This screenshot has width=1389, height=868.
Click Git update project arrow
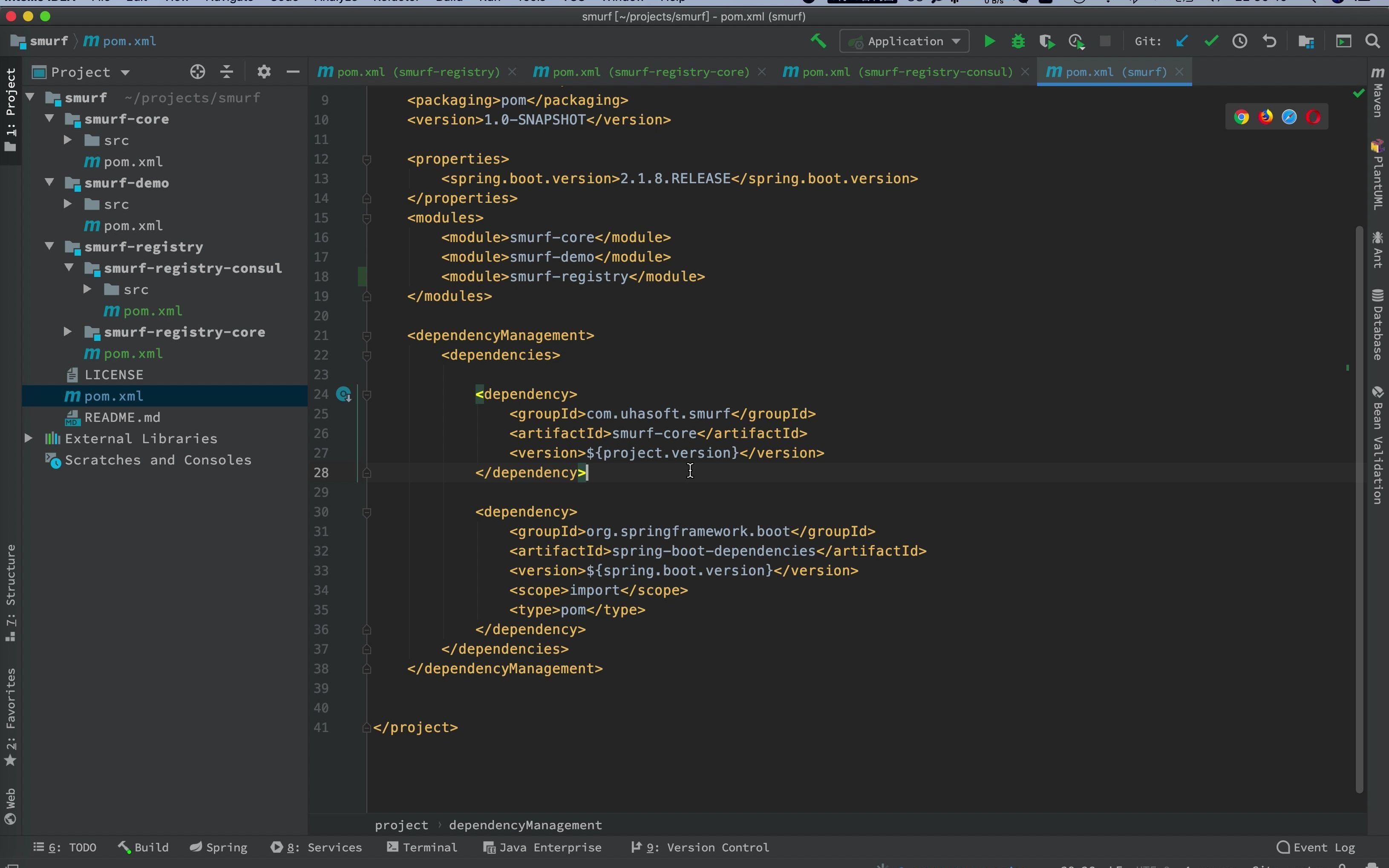(1183, 41)
